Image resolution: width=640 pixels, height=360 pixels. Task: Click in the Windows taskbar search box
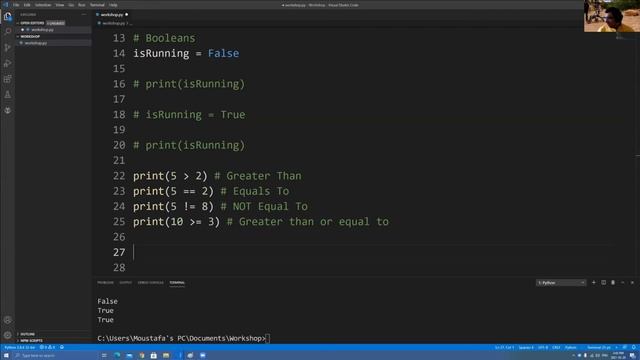55,356
